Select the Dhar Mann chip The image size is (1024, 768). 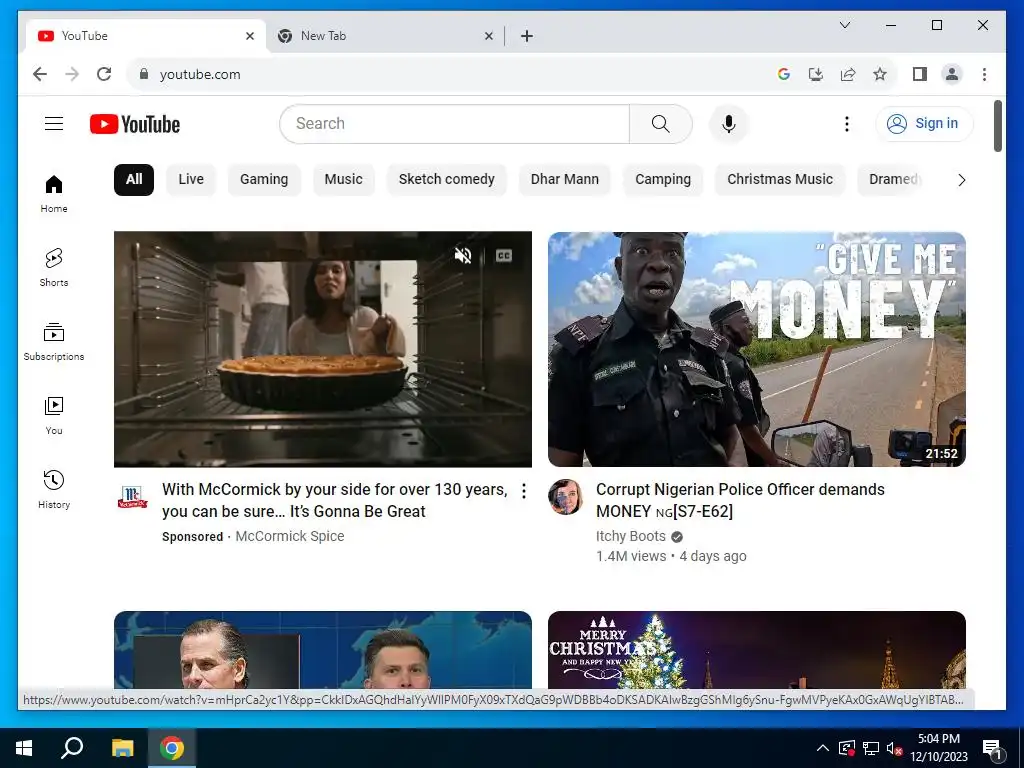click(565, 180)
